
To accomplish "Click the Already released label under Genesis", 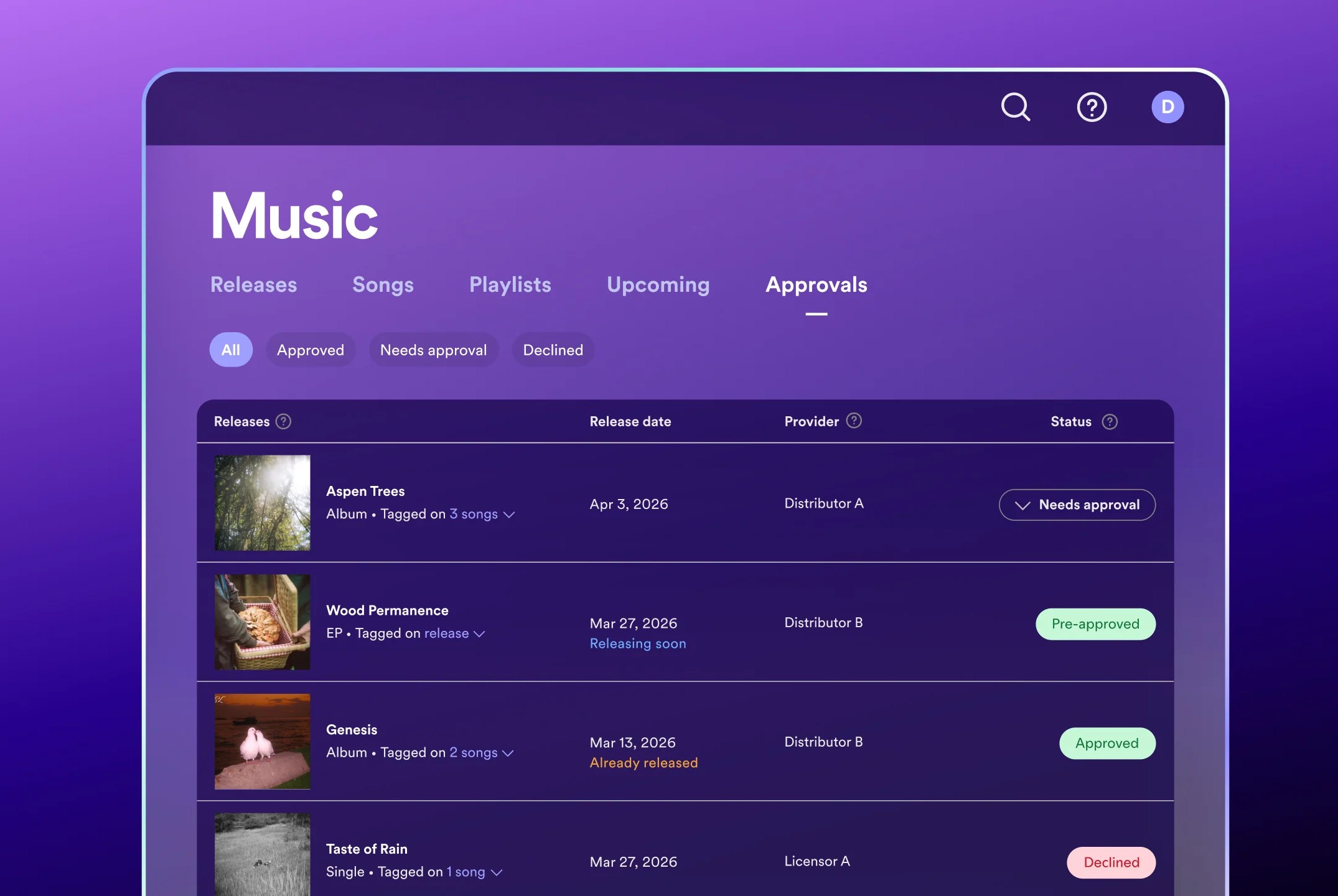I will [643, 763].
